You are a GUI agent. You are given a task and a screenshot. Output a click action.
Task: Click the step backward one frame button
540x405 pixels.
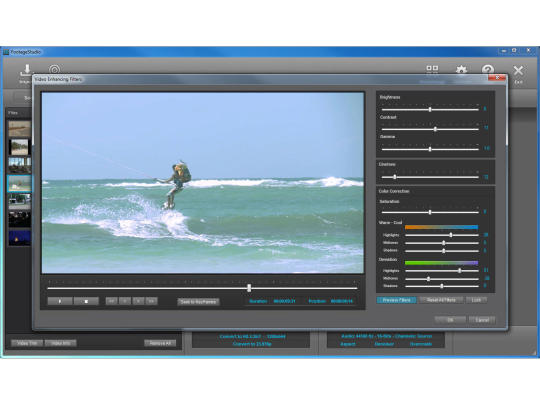(125, 301)
